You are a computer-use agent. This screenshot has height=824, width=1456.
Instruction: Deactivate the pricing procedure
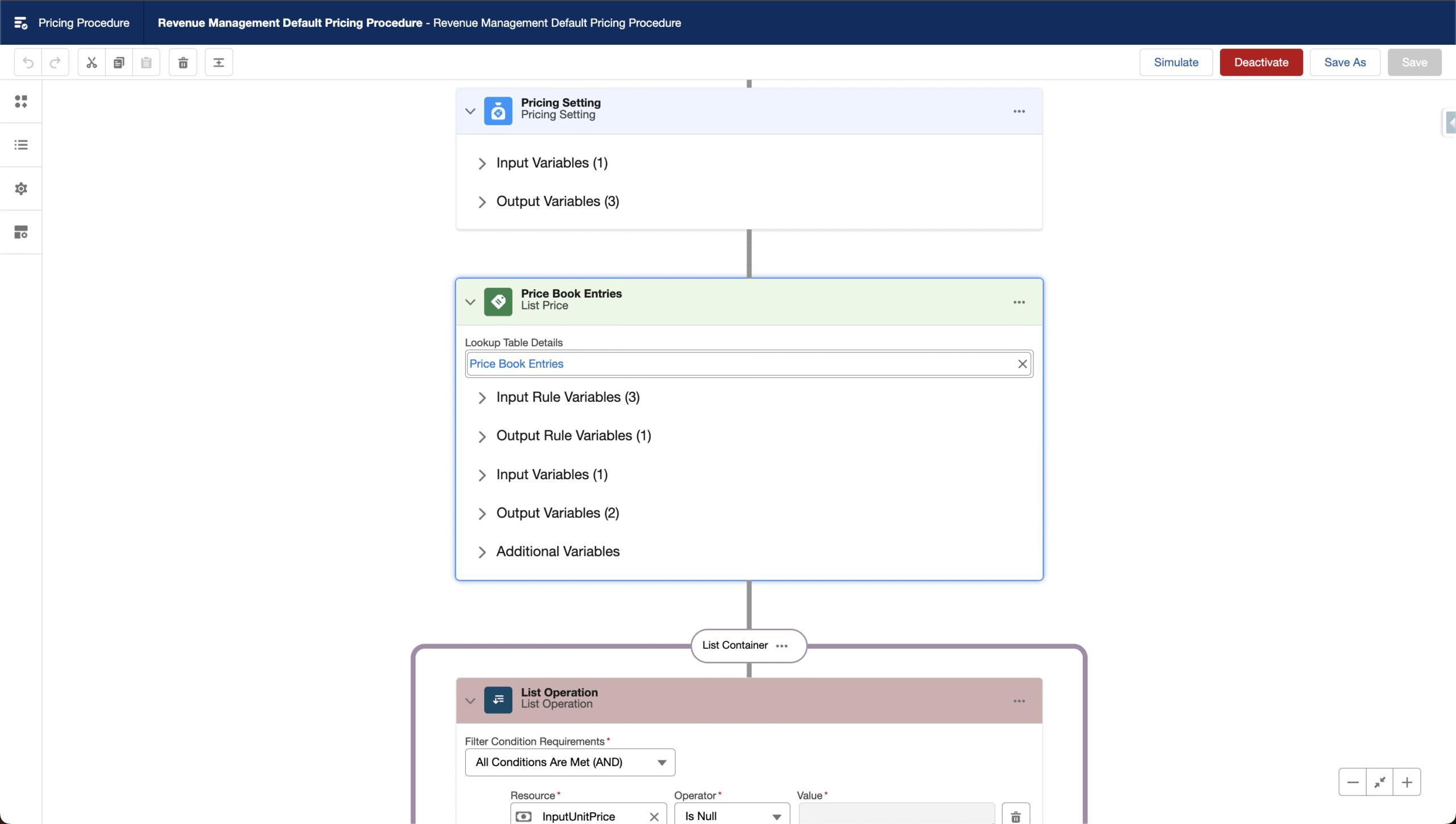(x=1260, y=62)
